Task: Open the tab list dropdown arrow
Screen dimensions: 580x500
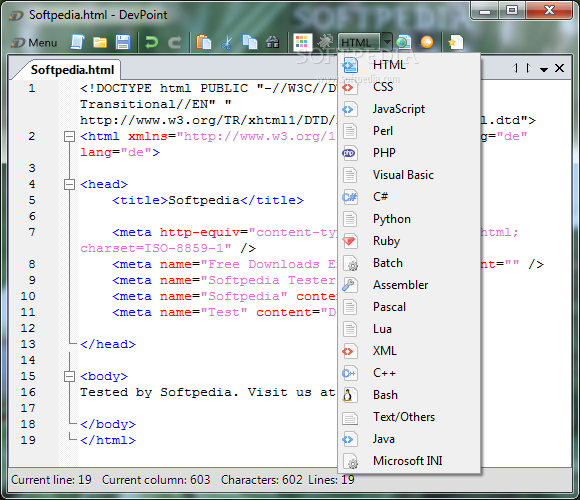Action: click(544, 69)
